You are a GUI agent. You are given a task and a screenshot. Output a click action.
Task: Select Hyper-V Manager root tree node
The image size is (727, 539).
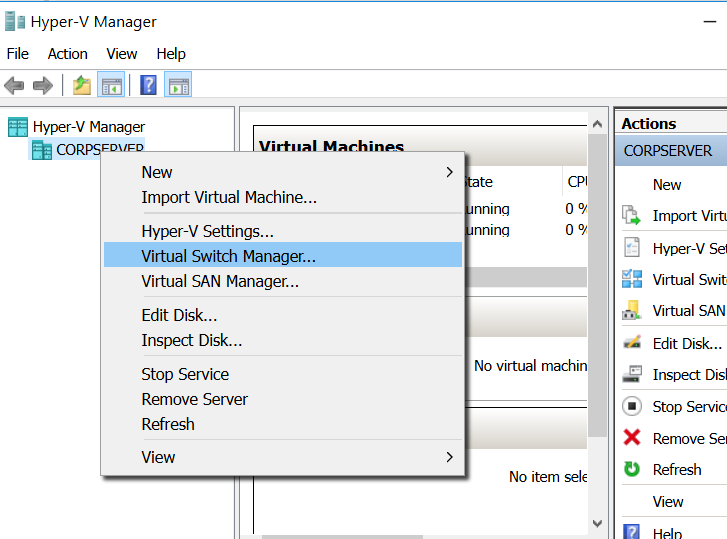88,127
